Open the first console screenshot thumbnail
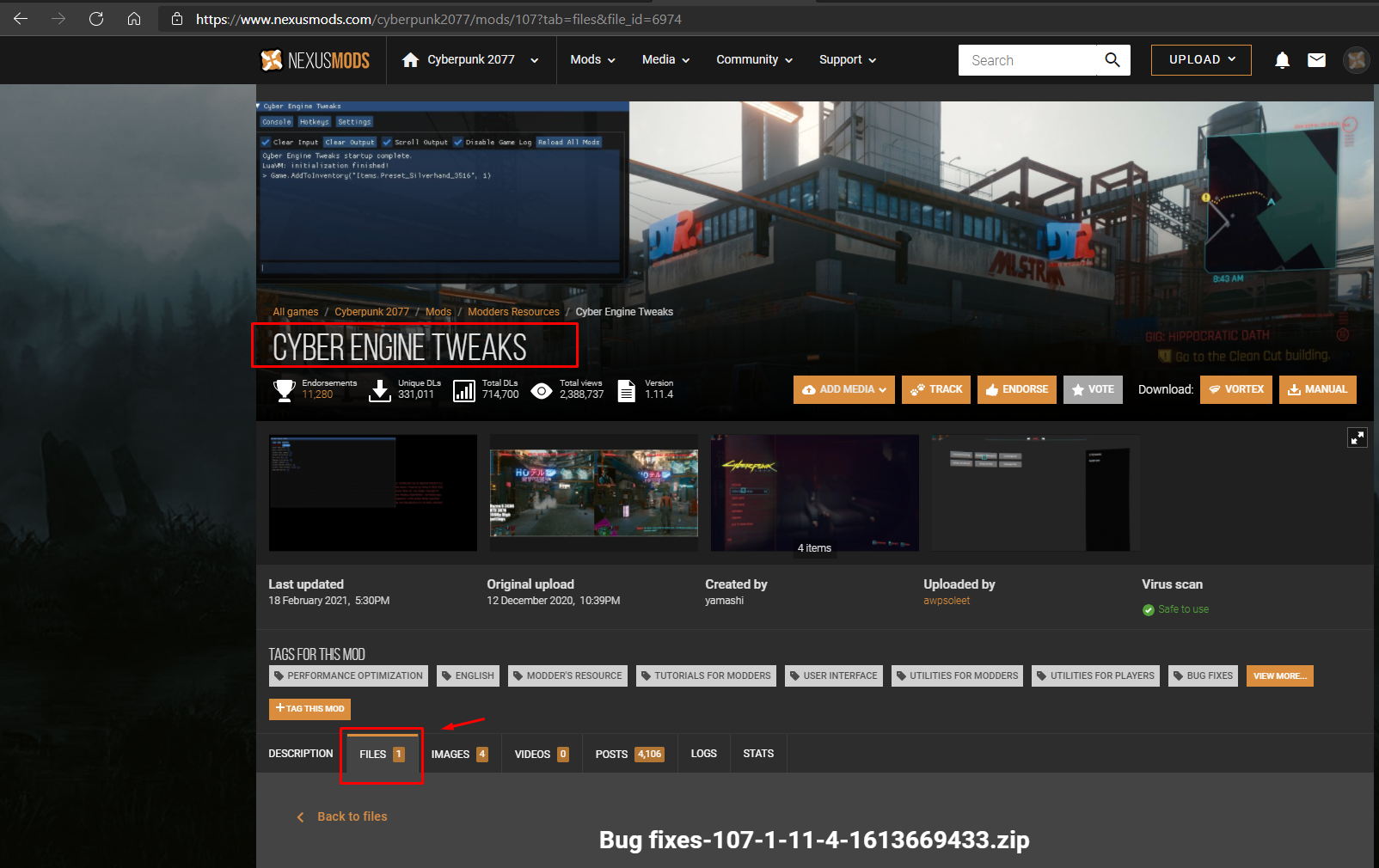Viewport: 1379px width, 868px height. [373, 492]
